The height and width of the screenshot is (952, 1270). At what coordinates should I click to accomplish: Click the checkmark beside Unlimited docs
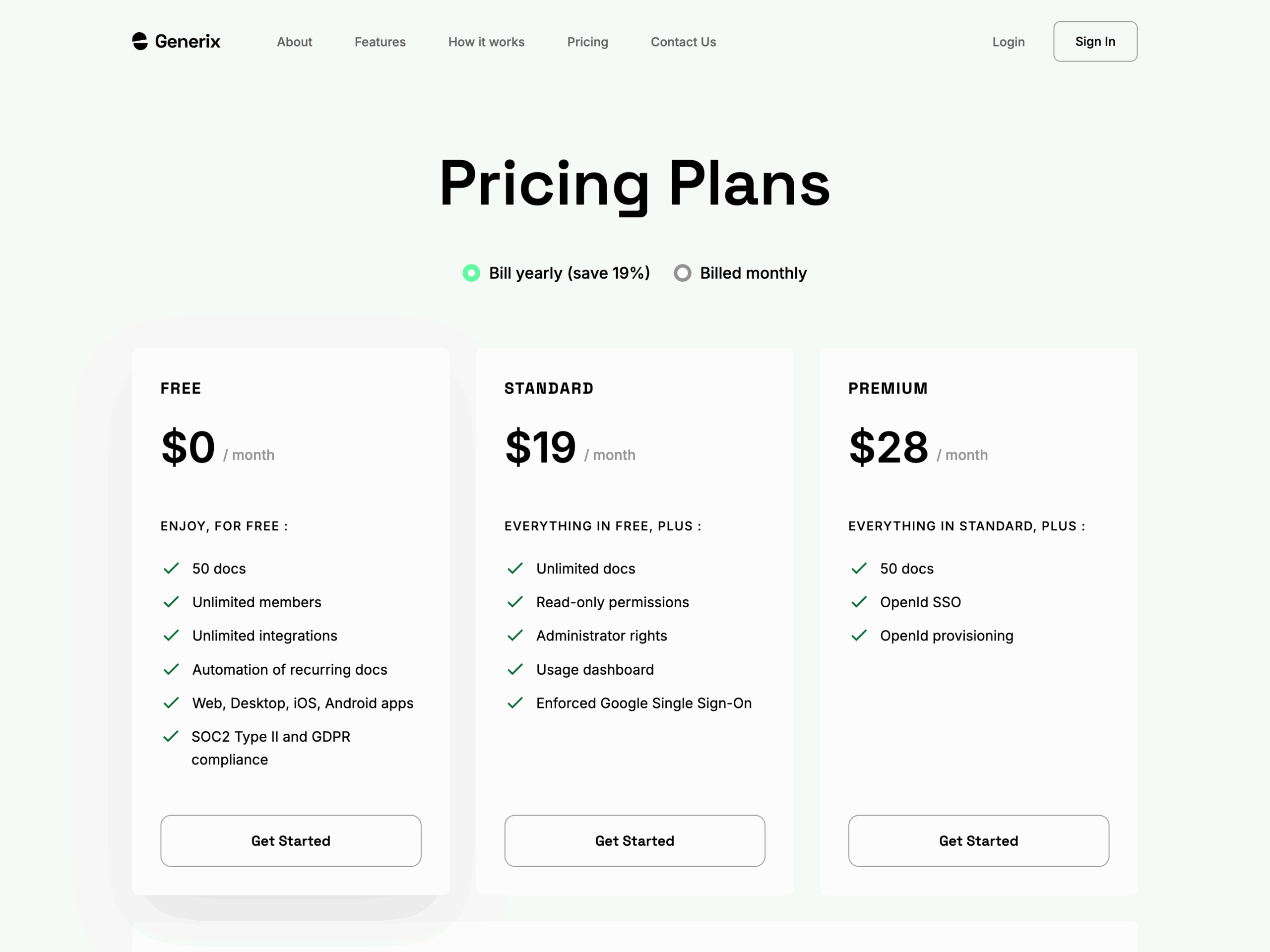pos(515,569)
